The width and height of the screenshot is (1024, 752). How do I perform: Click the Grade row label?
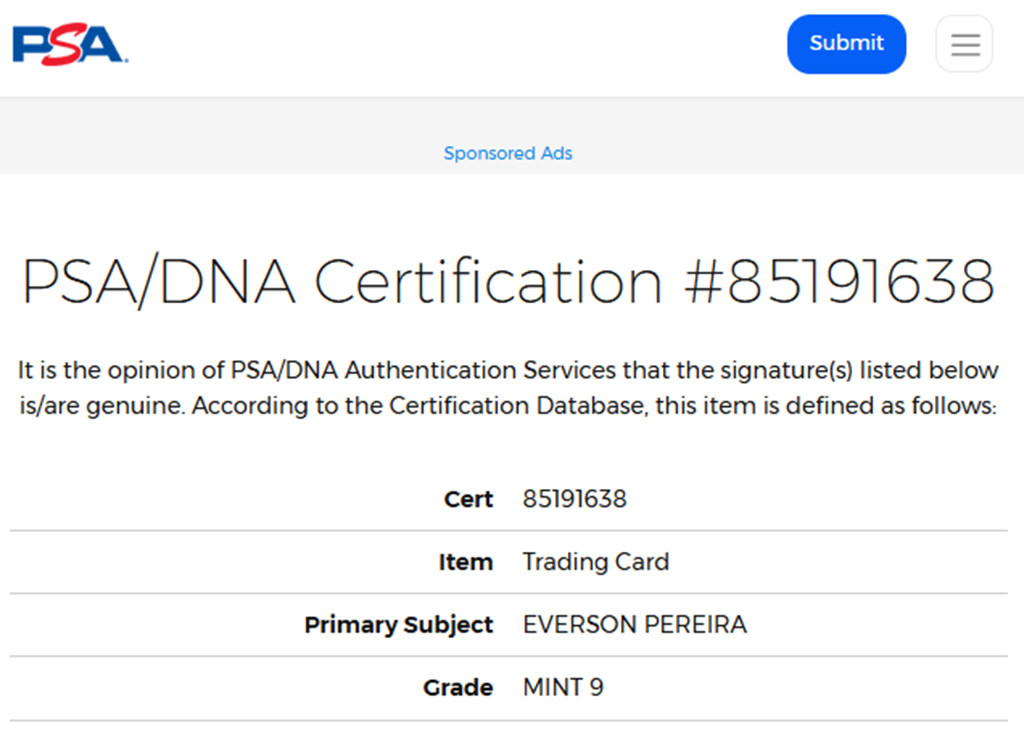click(458, 688)
